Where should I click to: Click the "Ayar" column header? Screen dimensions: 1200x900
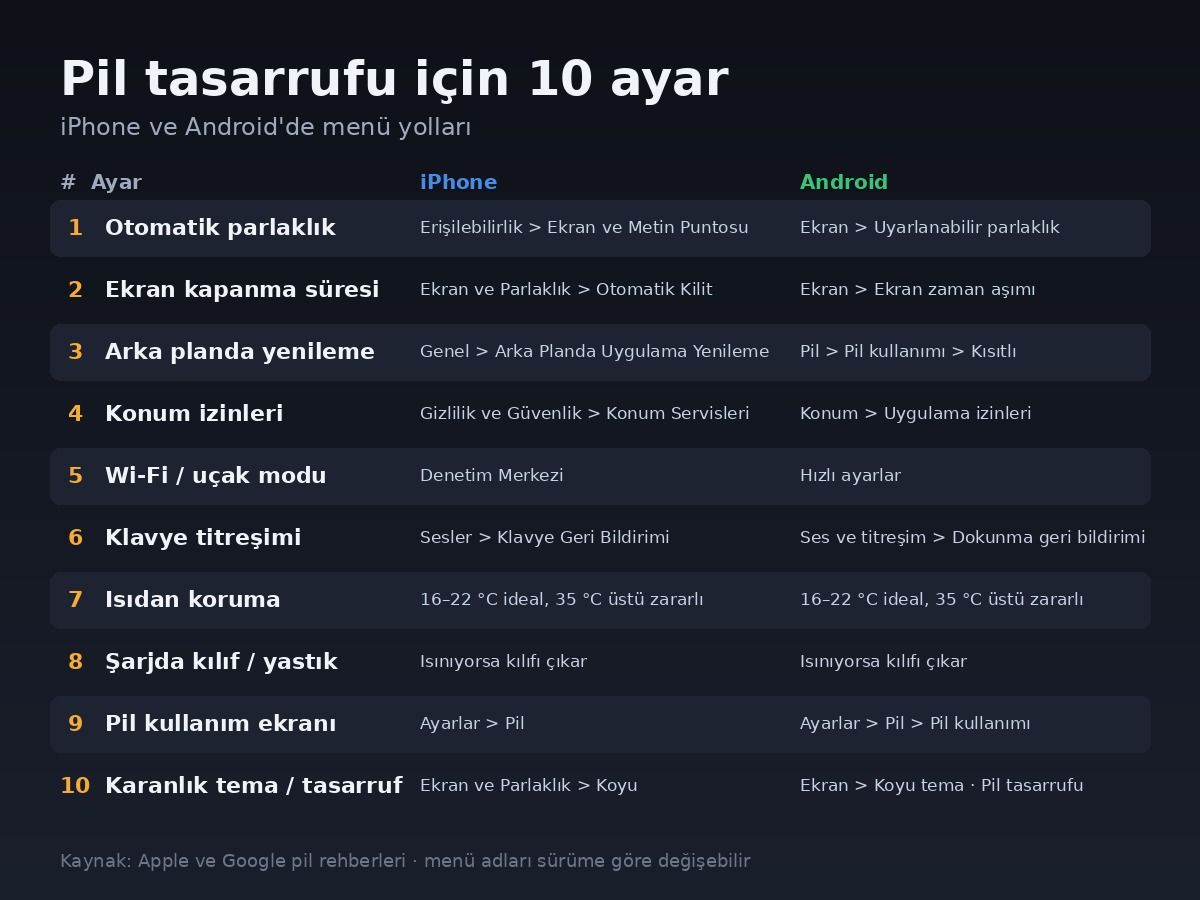coord(116,182)
